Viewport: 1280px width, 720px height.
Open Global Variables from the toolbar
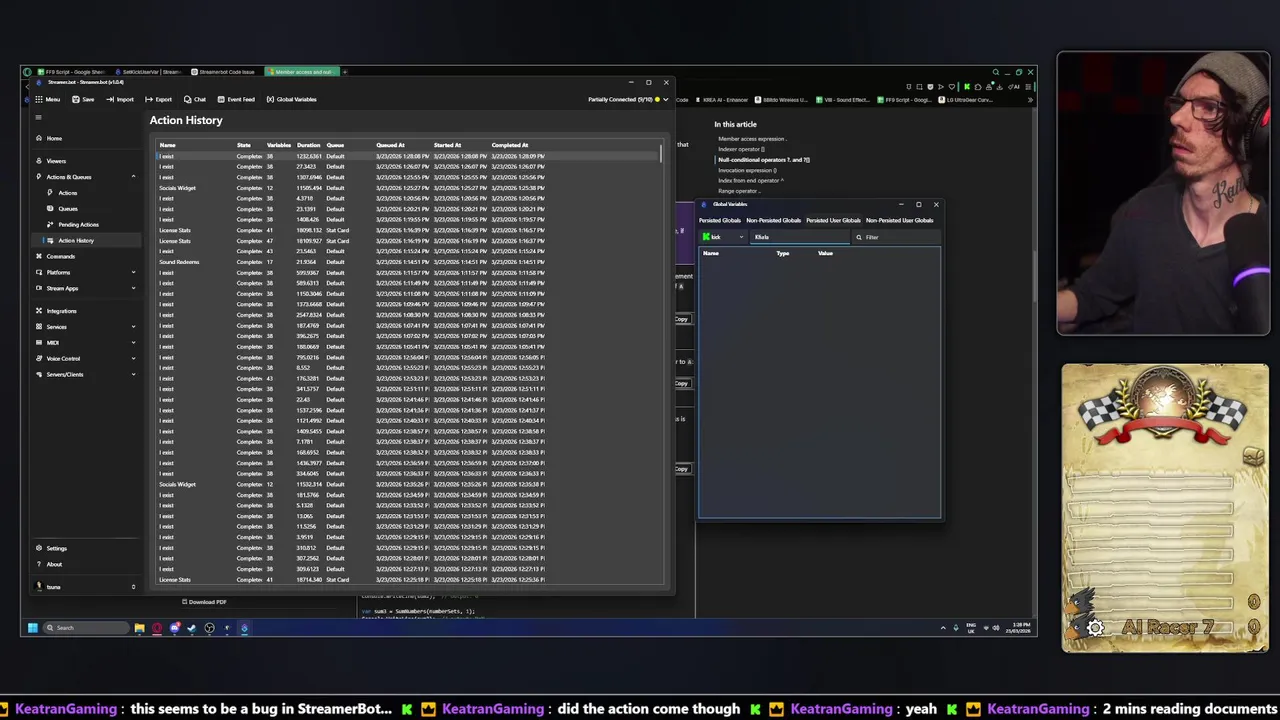(x=292, y=99)
